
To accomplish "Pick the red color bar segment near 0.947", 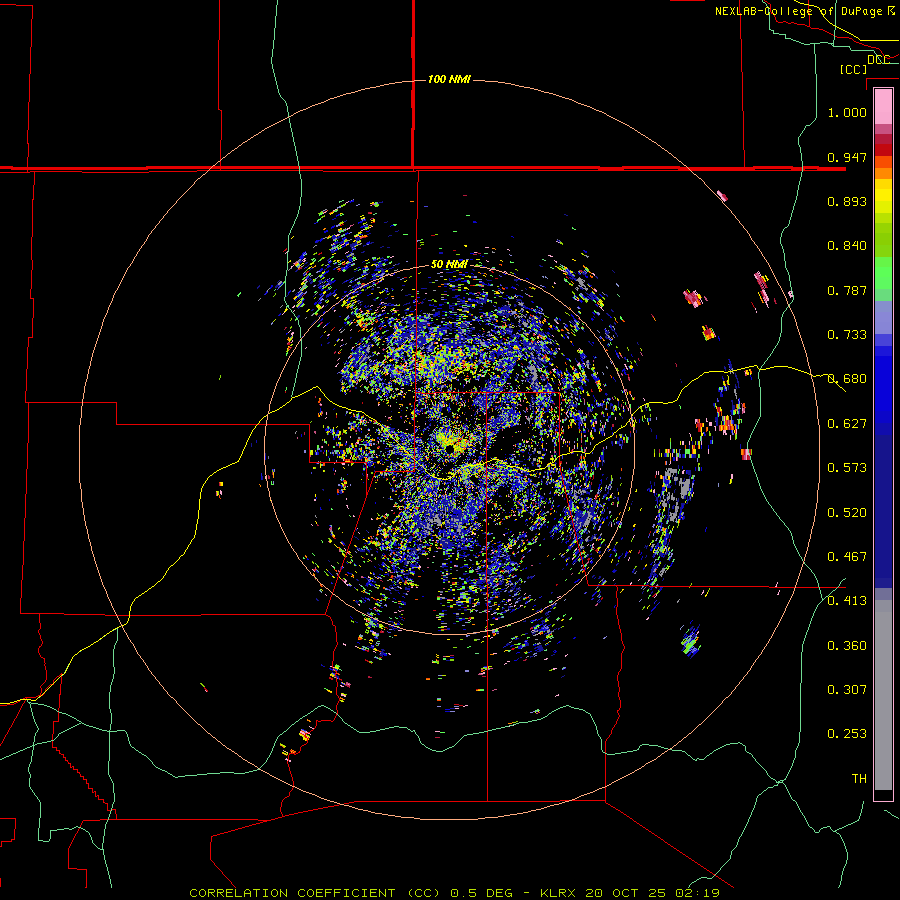I will click(883, 150).
